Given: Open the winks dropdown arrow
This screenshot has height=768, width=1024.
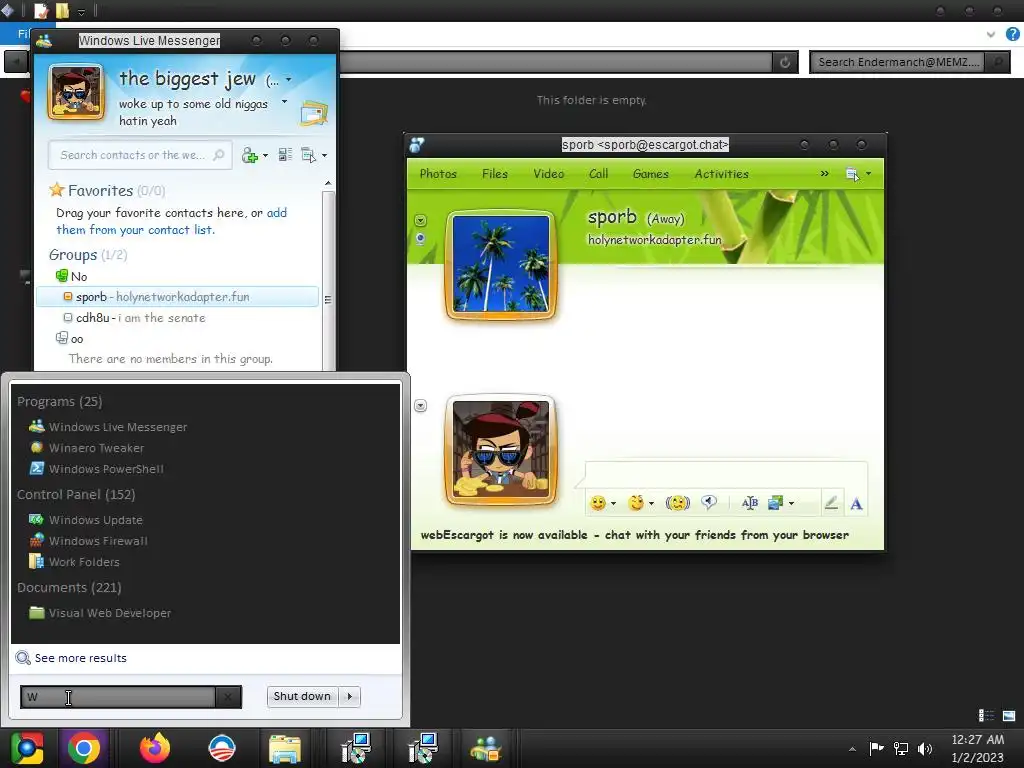Looking at the screenshot, I should (x=651, y=504).
